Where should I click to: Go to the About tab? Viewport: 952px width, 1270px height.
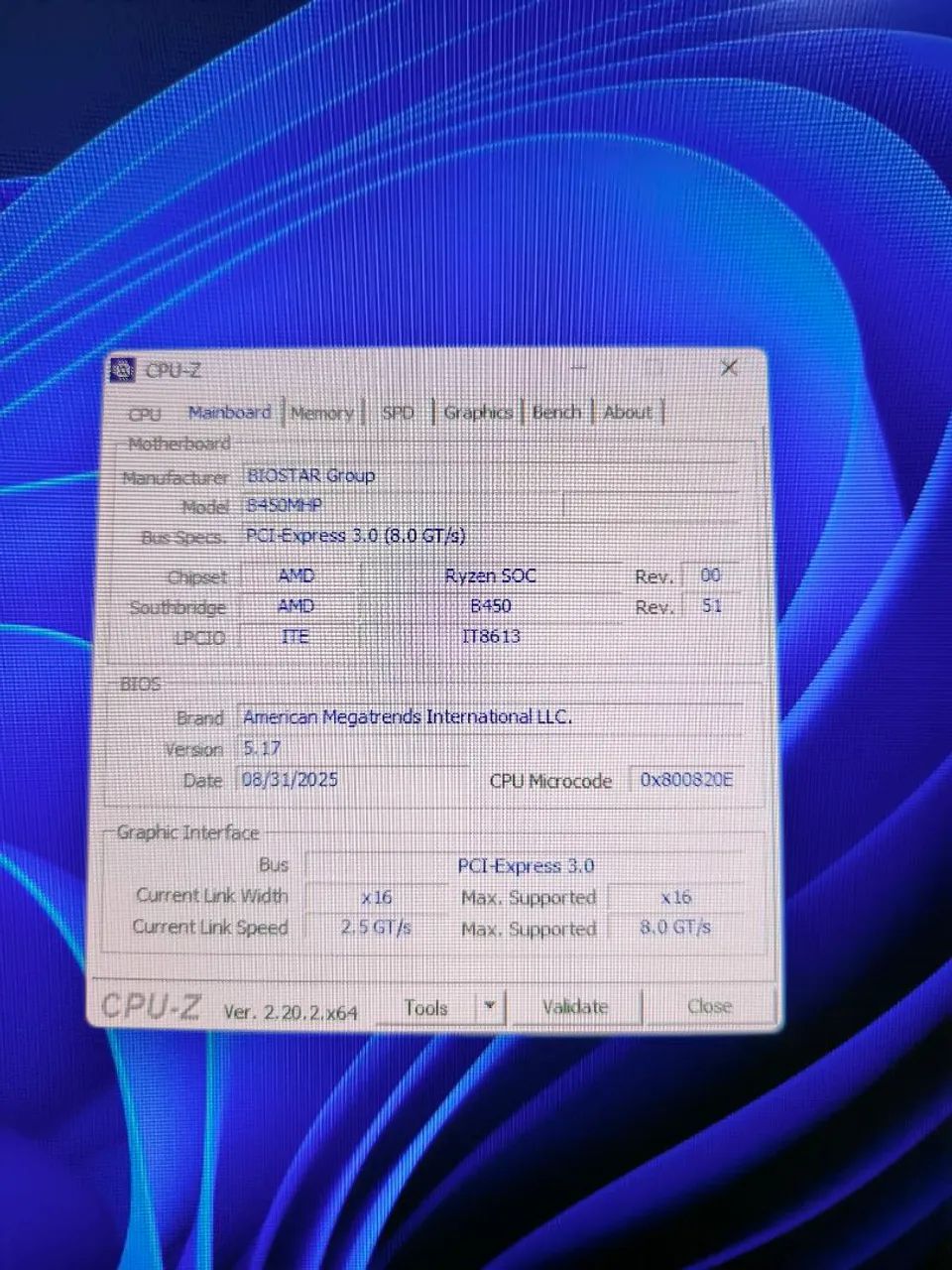(628, 411)
